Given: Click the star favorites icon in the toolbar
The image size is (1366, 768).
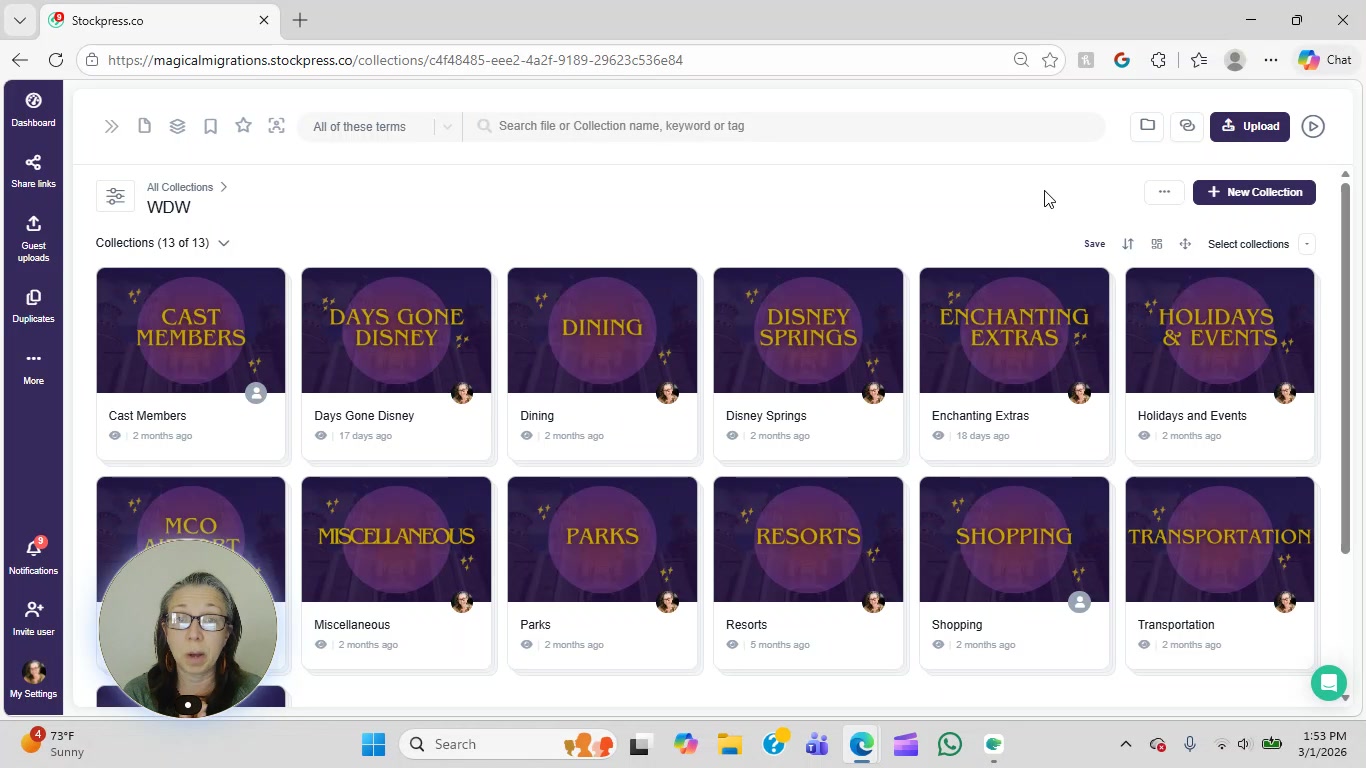Looking at the screenshot, I should 243,126.
